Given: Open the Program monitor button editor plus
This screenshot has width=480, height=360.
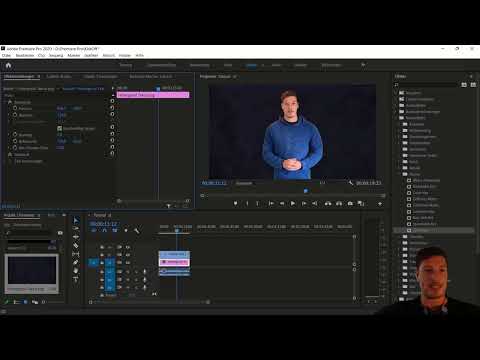Looking at the screenshot, I should [380, 204].
